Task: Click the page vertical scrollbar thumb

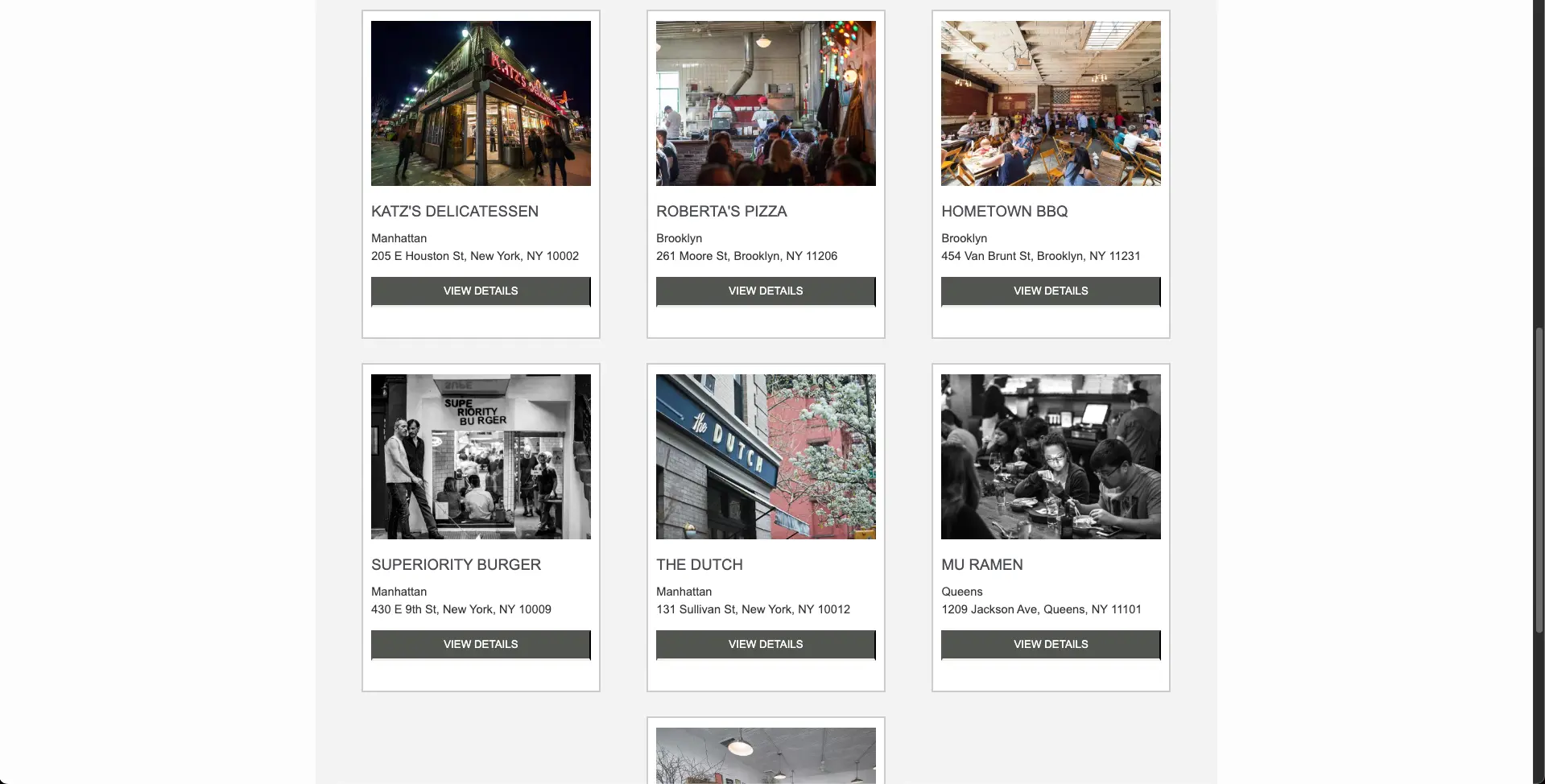Action: [1539, 480]
